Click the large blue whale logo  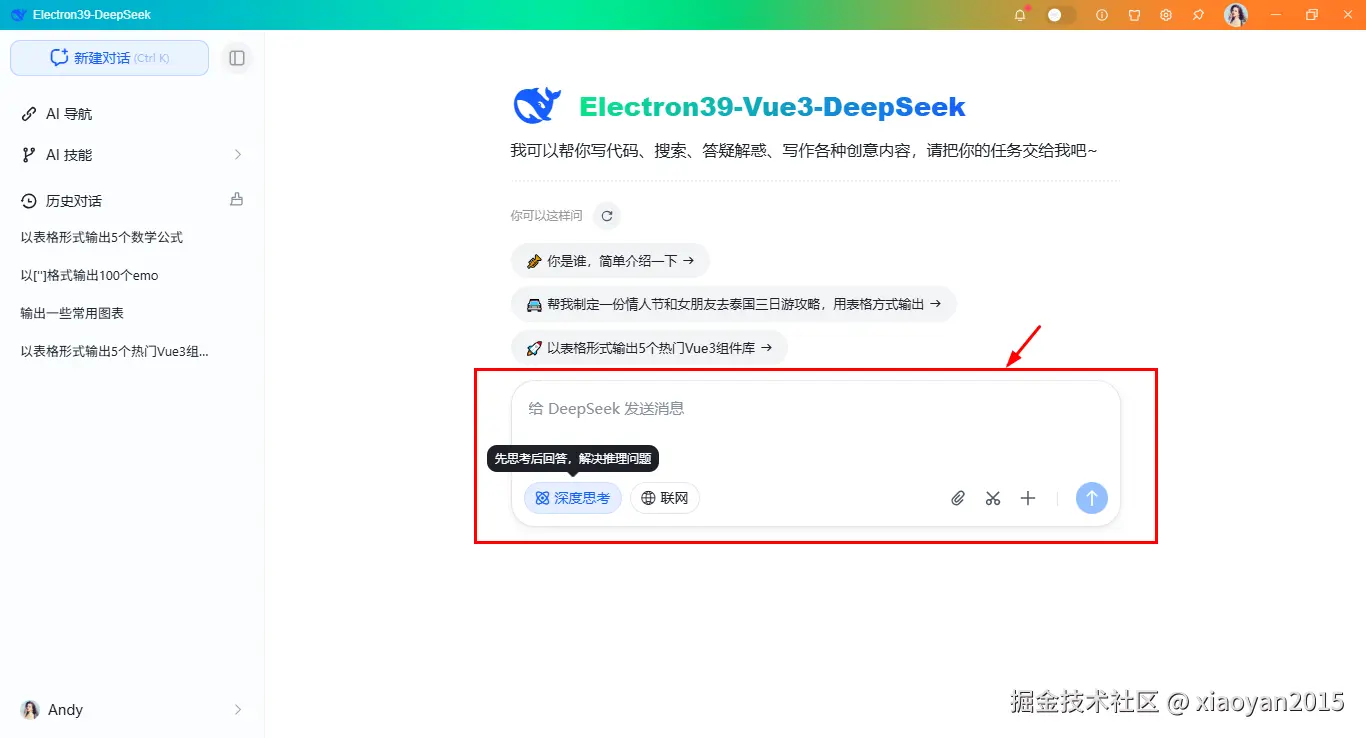tap(537, 106)
